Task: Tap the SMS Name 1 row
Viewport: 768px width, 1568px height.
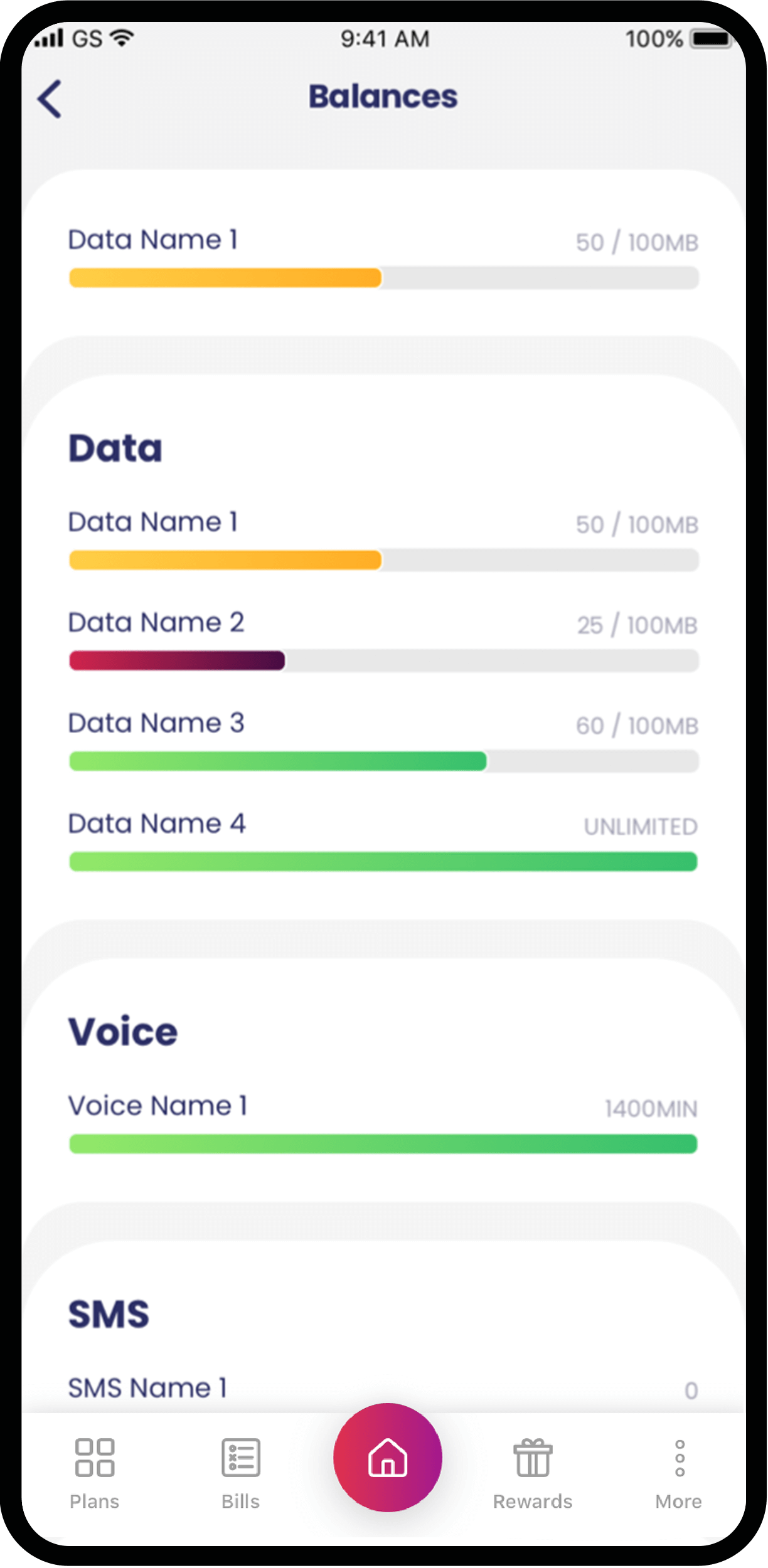Action: pos(384,1389)
